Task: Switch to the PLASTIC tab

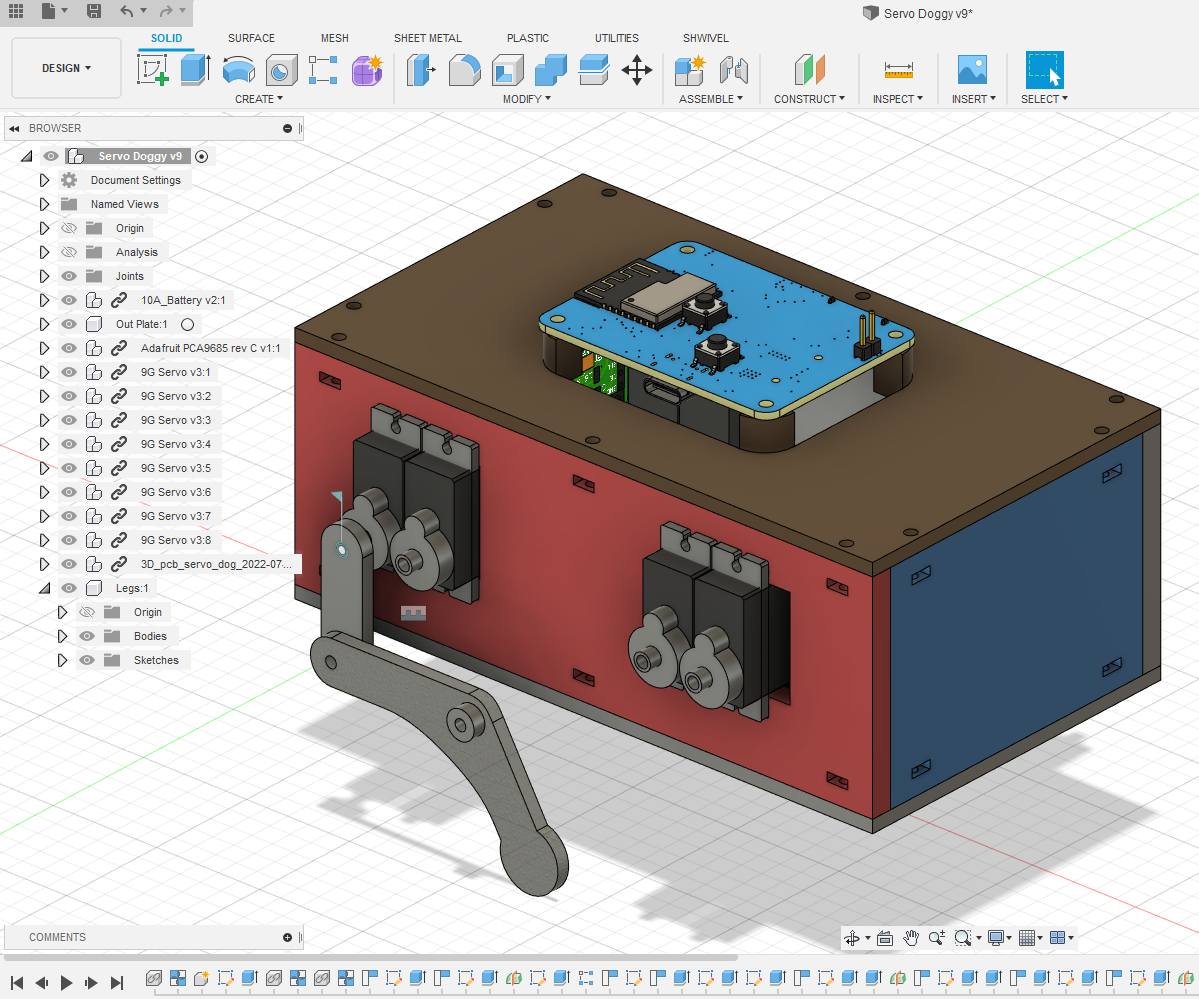Action: pos(528,38)
